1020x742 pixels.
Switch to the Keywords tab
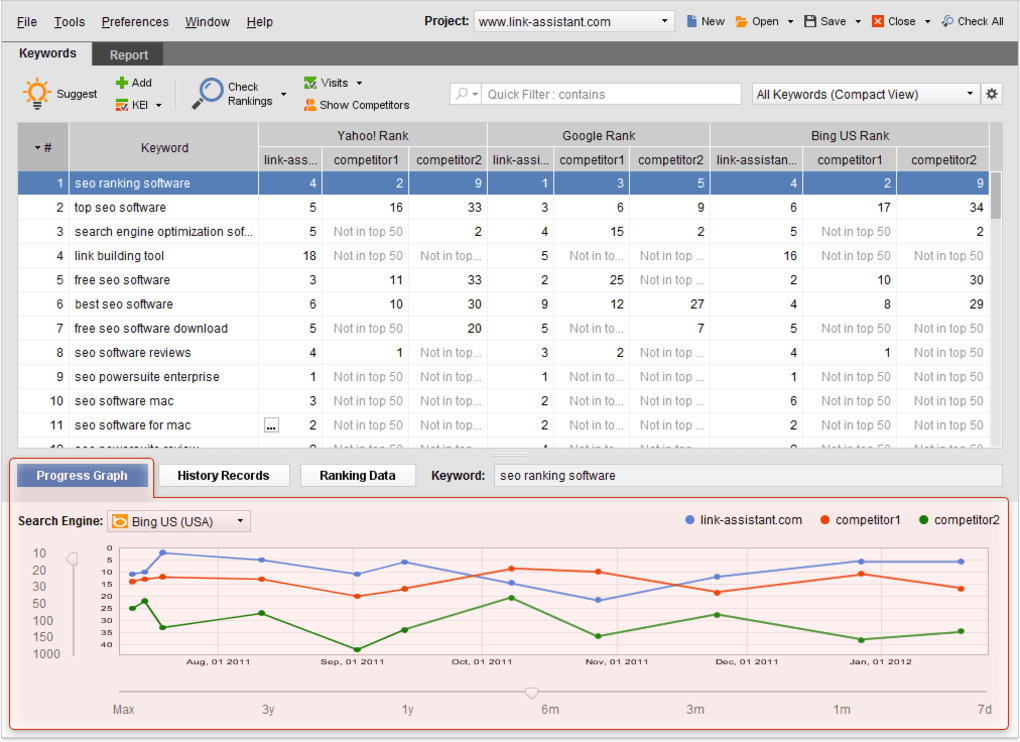[x=47, y=53]
